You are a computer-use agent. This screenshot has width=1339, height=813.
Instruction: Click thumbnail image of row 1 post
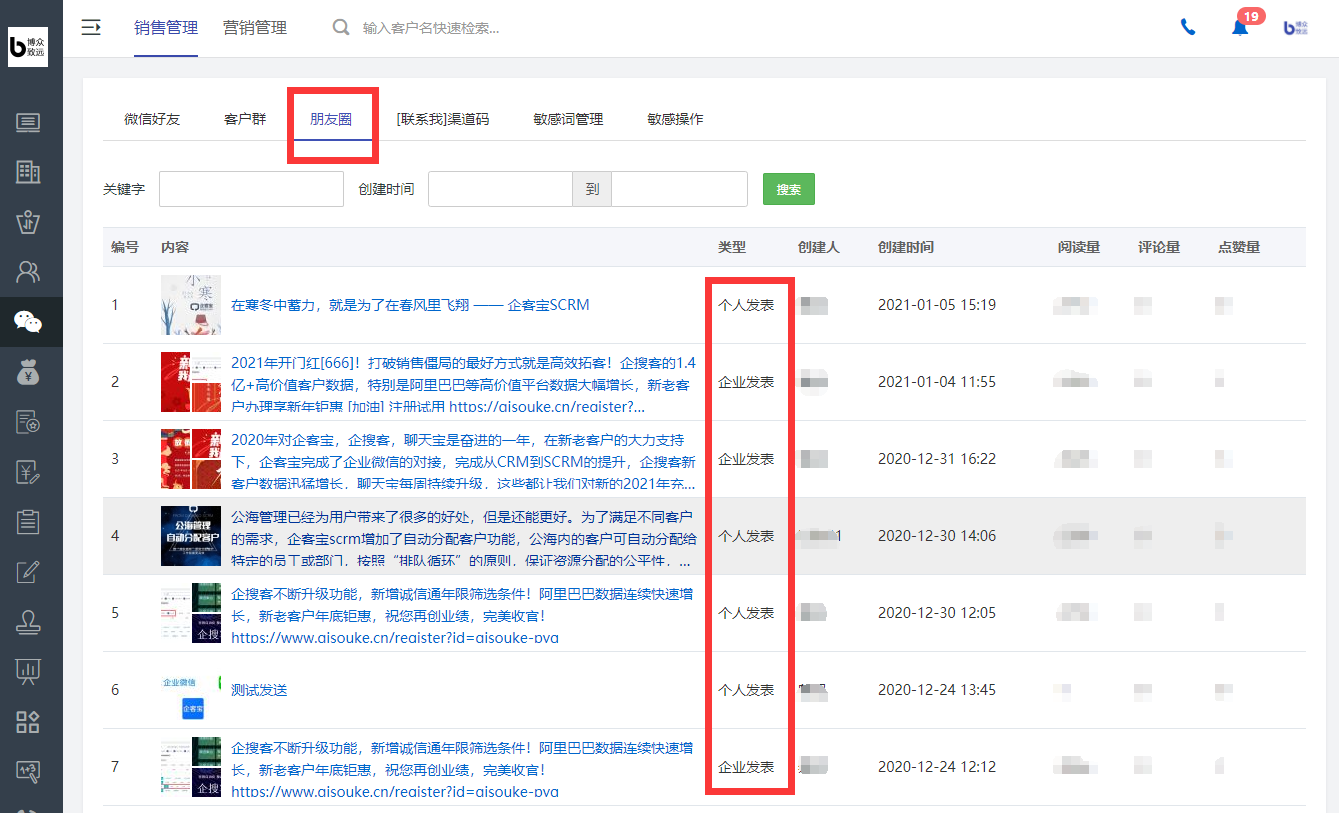(x=191, y=305)
